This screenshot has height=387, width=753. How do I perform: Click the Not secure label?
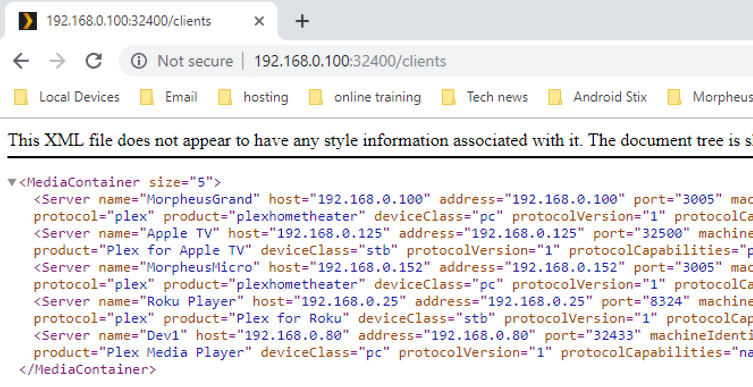195,61
